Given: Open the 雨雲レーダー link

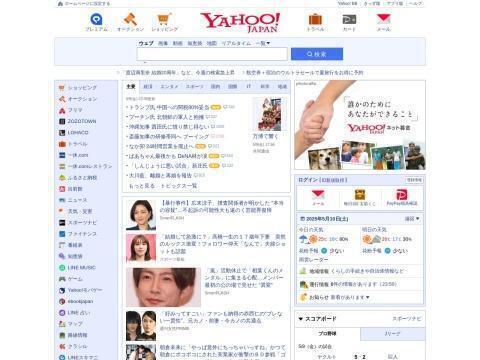Looking at the screenshot, I should click(313, 260).
